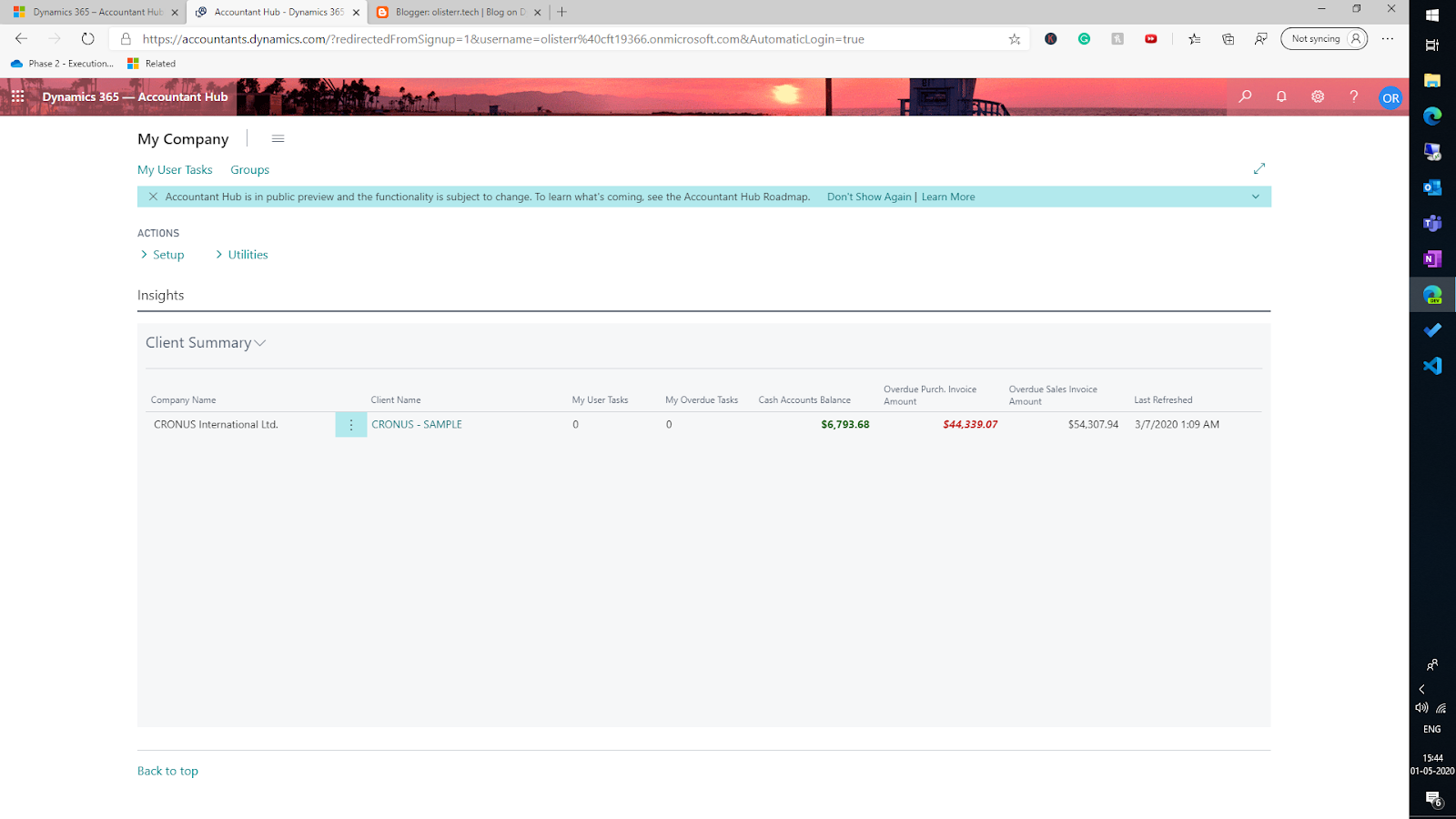Viewport: 1456px width, 819px height.
Task: Click the $54,307.94 overdue sales amount
Action: tap(1093, 425)
